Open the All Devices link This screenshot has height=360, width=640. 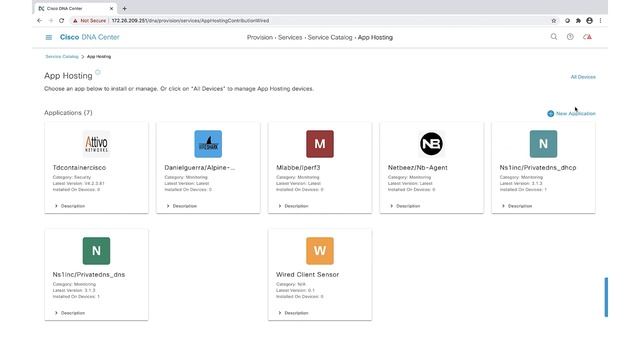583,77
